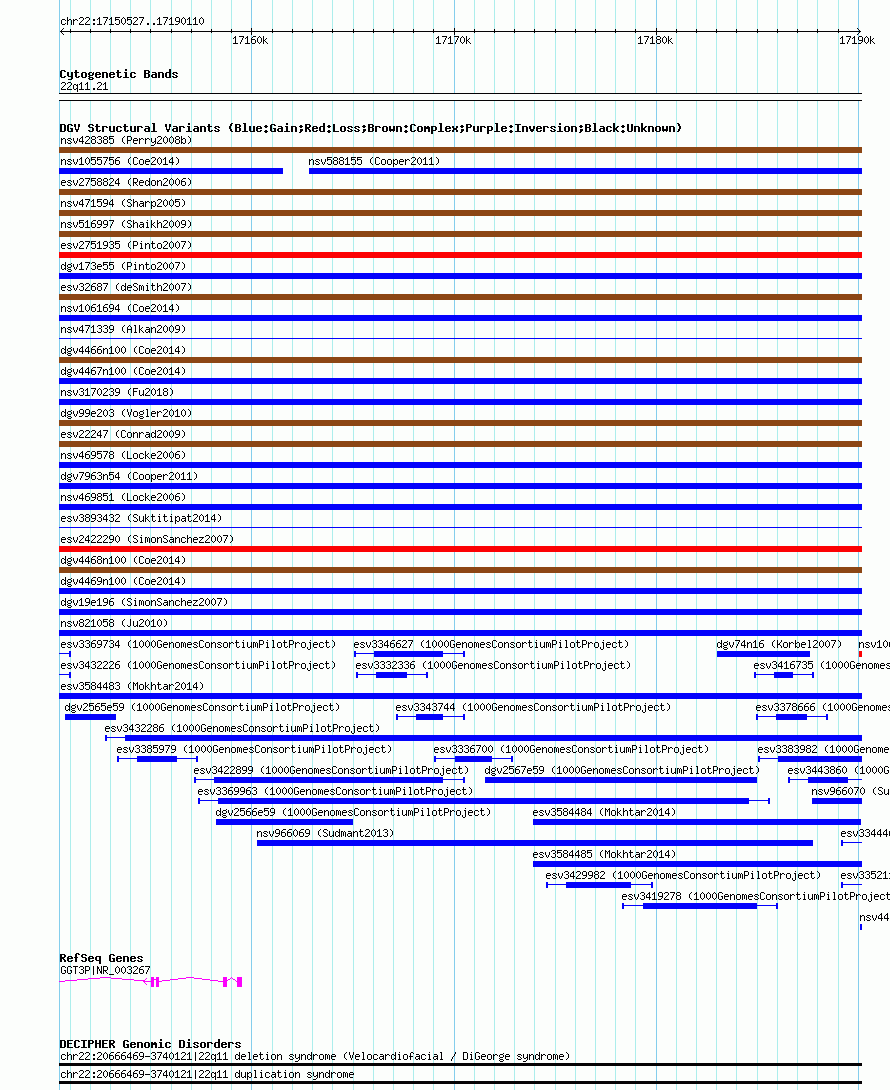Open the esv32687 (deSmith2007) variant
The width and height of the screenshot is (890, 1090).
pyautogui.click(x=126, y=287)
